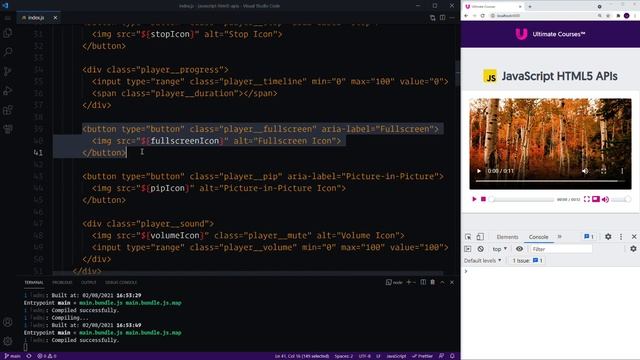Image resolution: width=640 pixels, height=360 pixels.
Task: Click the main branch in status bar
Action: coord(12,356)
